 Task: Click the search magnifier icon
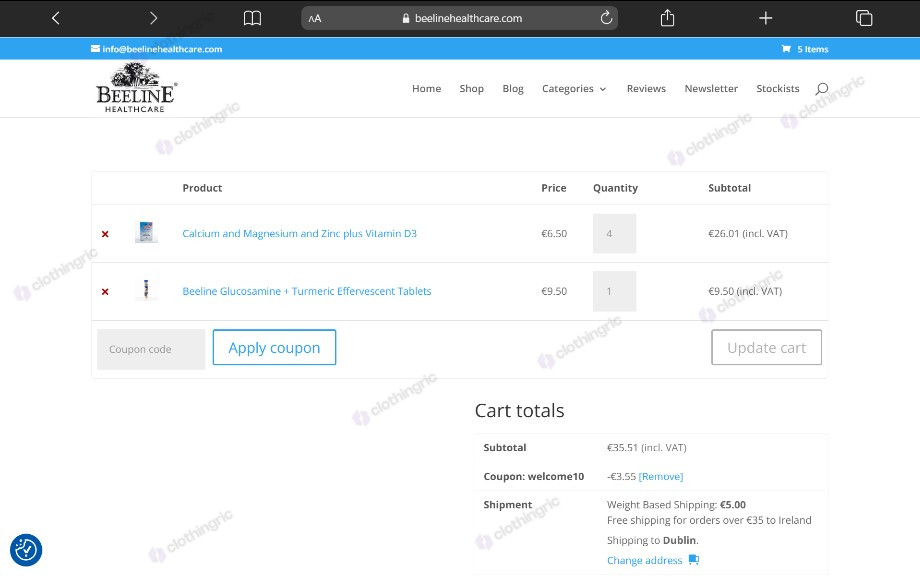pyautogui.click(x=821, y=89)
